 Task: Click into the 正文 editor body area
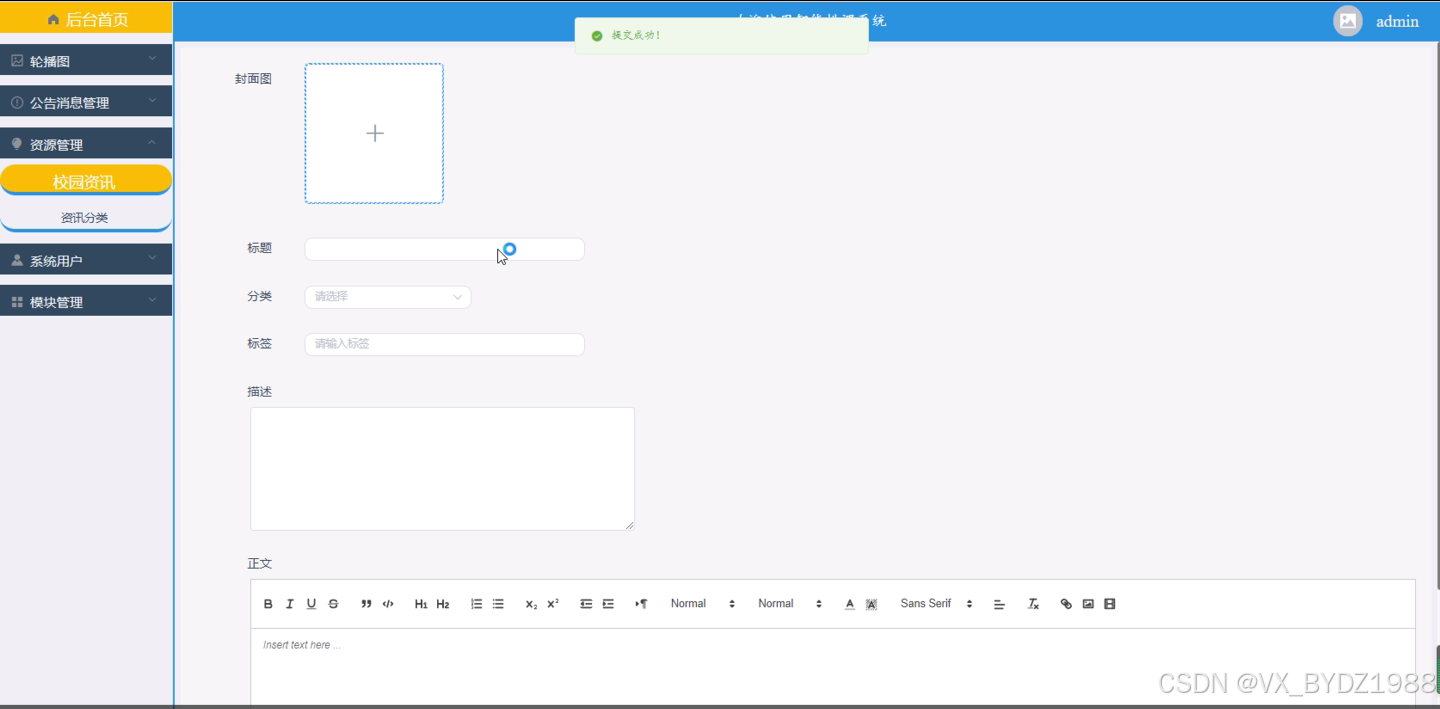833,666
